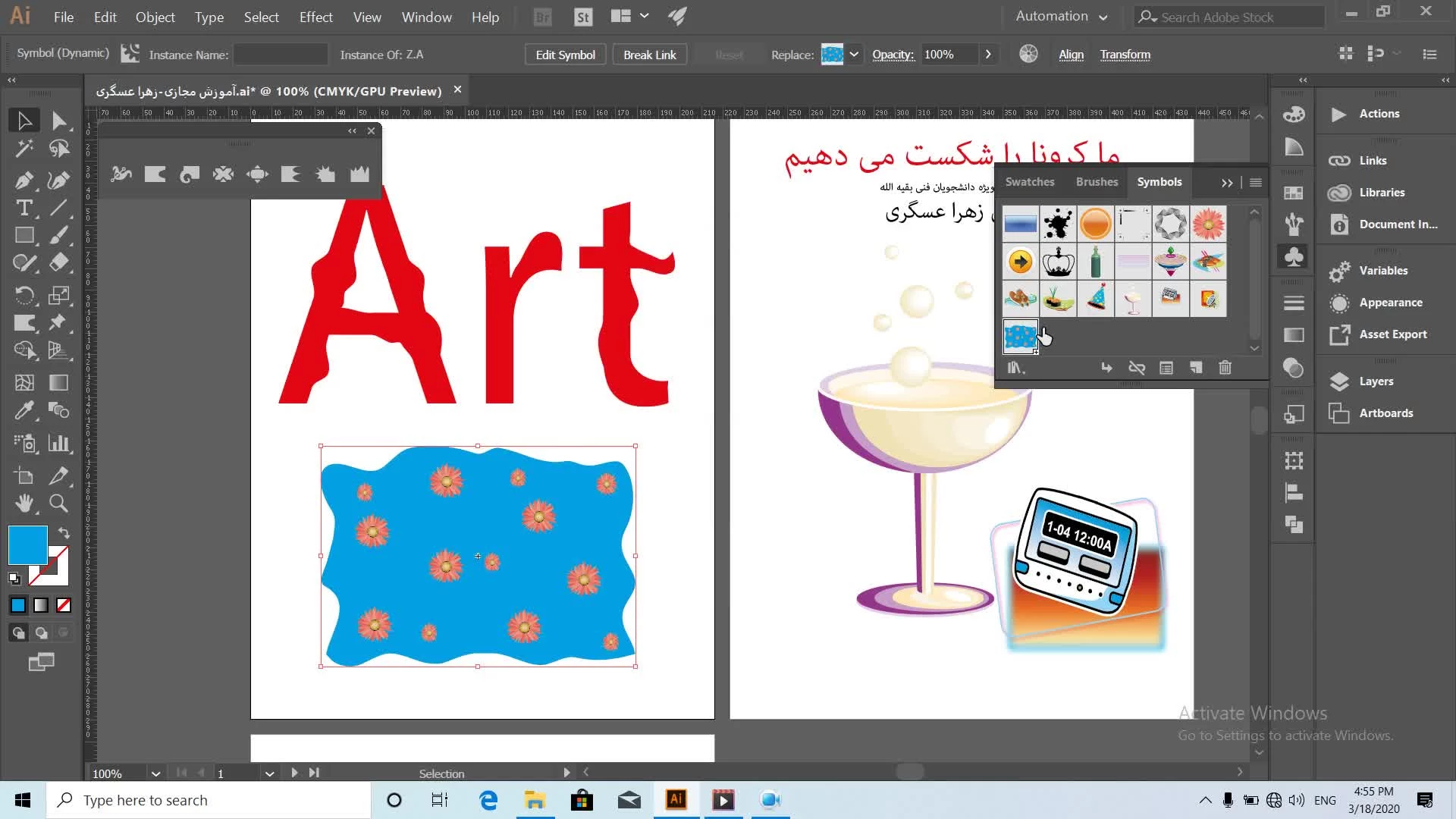This screenshot has width=1456, height=819.
Task: Click the Break Link to Symbol icon
Action: tap(1136, 368)
